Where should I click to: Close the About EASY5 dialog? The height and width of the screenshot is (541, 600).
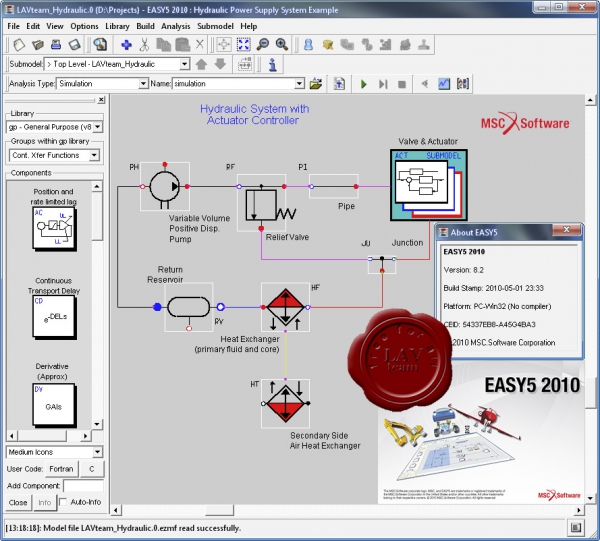click(566, 230)
